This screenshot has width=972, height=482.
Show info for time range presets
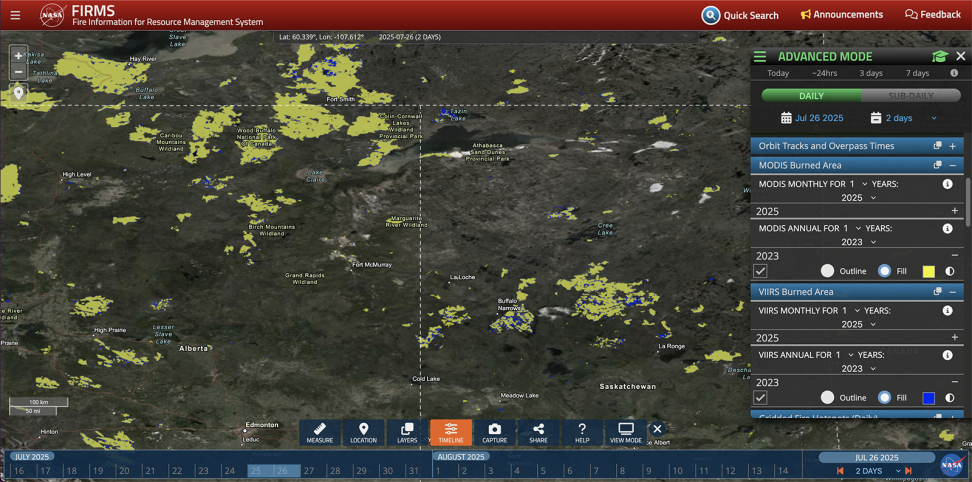[954, 73]
